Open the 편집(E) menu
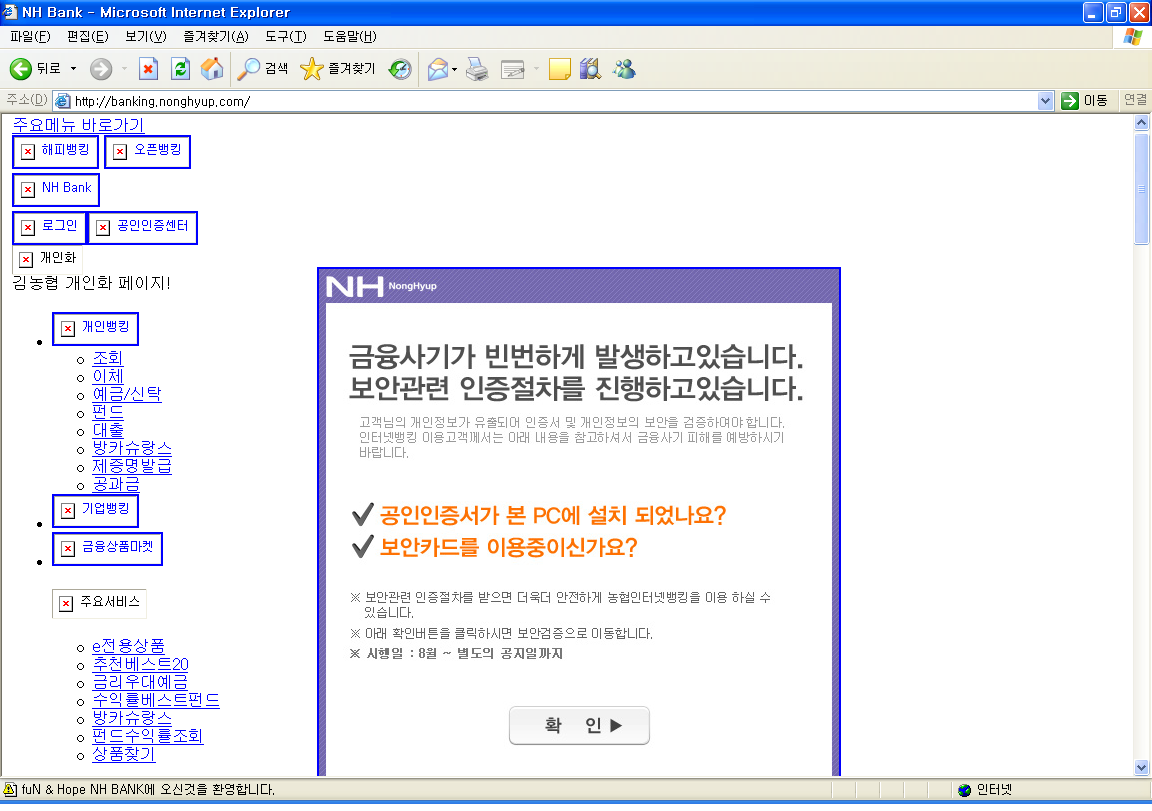 87,36
